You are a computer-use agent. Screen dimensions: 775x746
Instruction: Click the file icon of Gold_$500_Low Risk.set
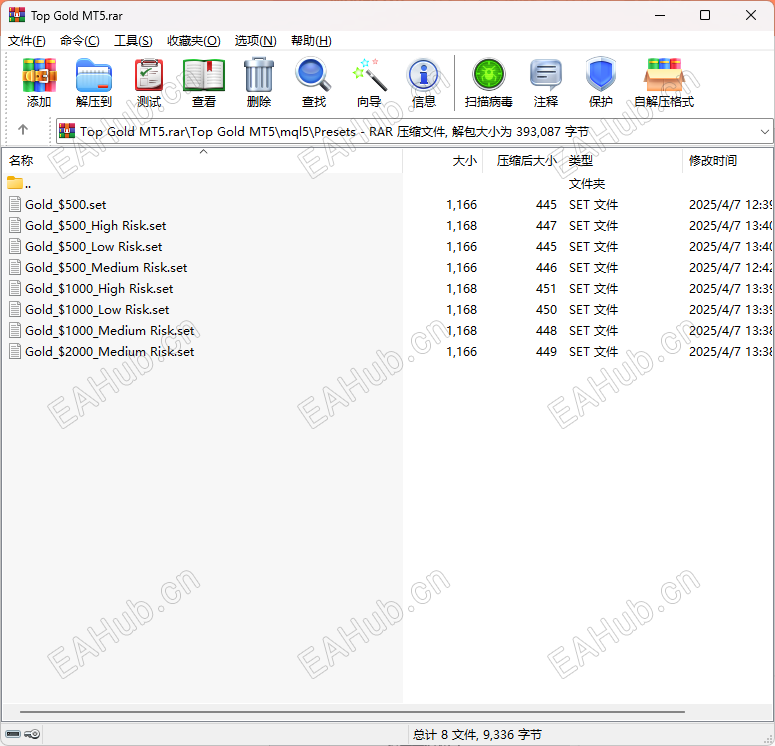15,246
